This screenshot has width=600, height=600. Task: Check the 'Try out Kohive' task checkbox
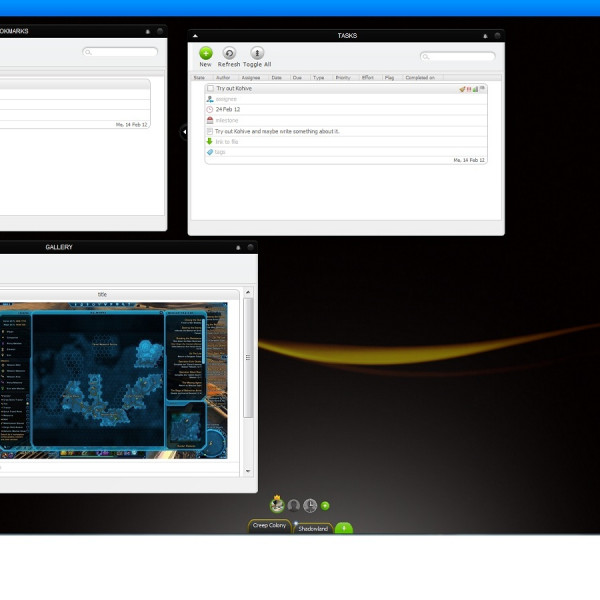point(210,88)
